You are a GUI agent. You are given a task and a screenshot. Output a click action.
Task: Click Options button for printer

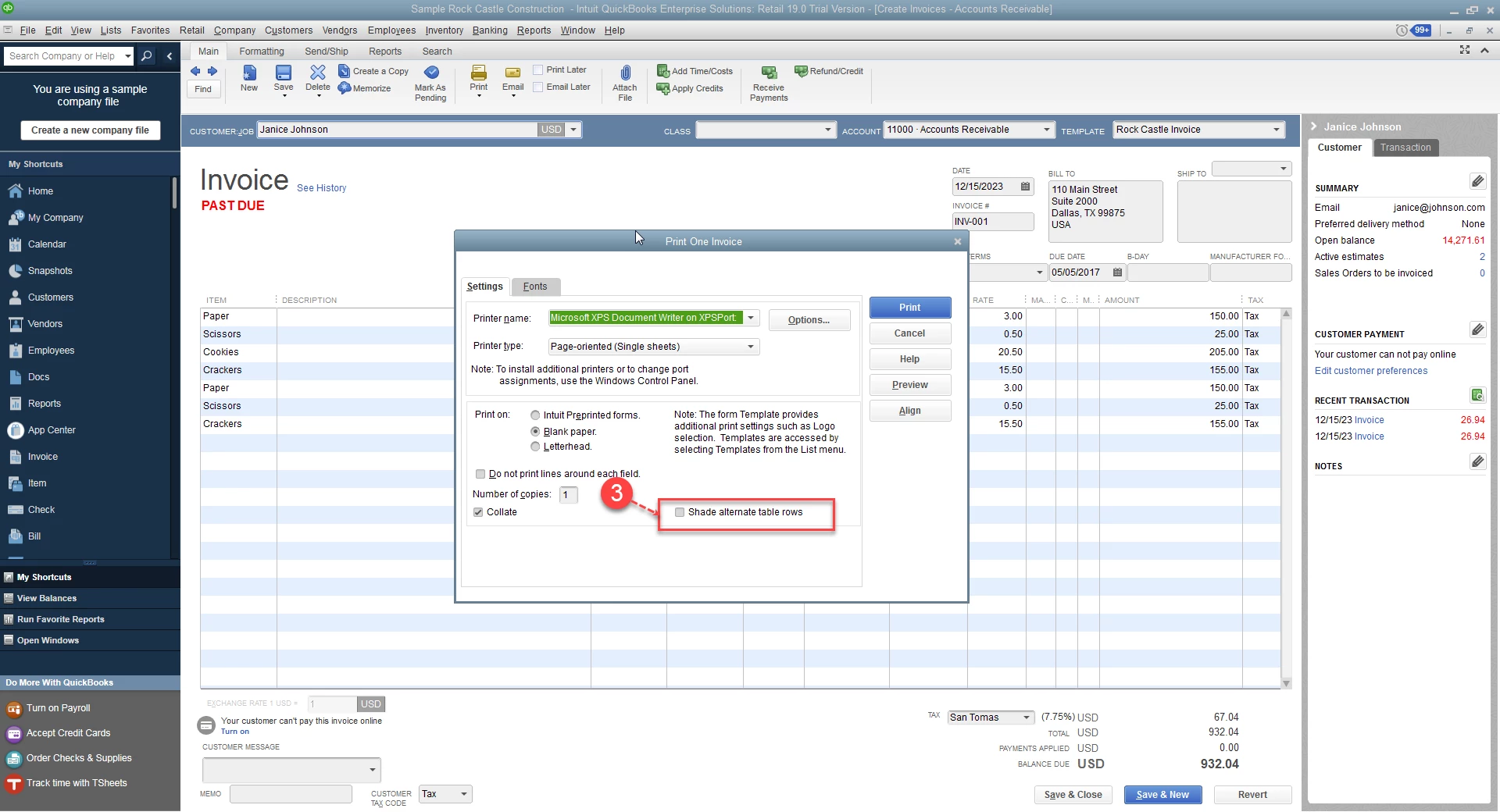(x=809, y=320)
